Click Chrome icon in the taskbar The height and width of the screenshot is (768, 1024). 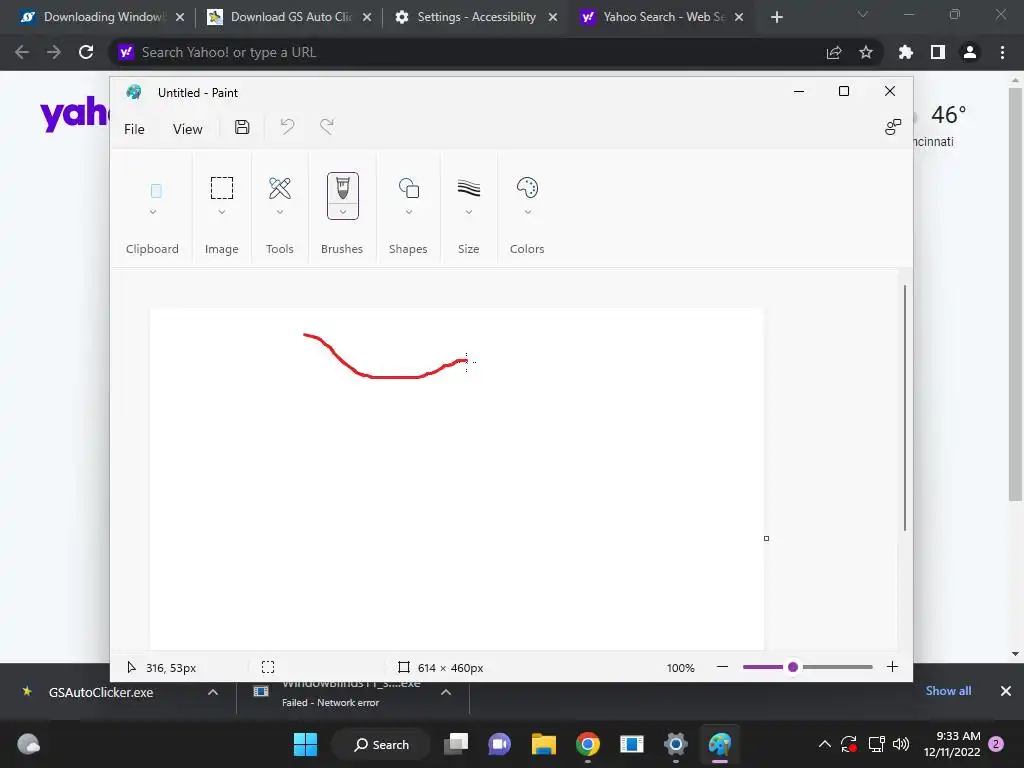click(588, 744)
